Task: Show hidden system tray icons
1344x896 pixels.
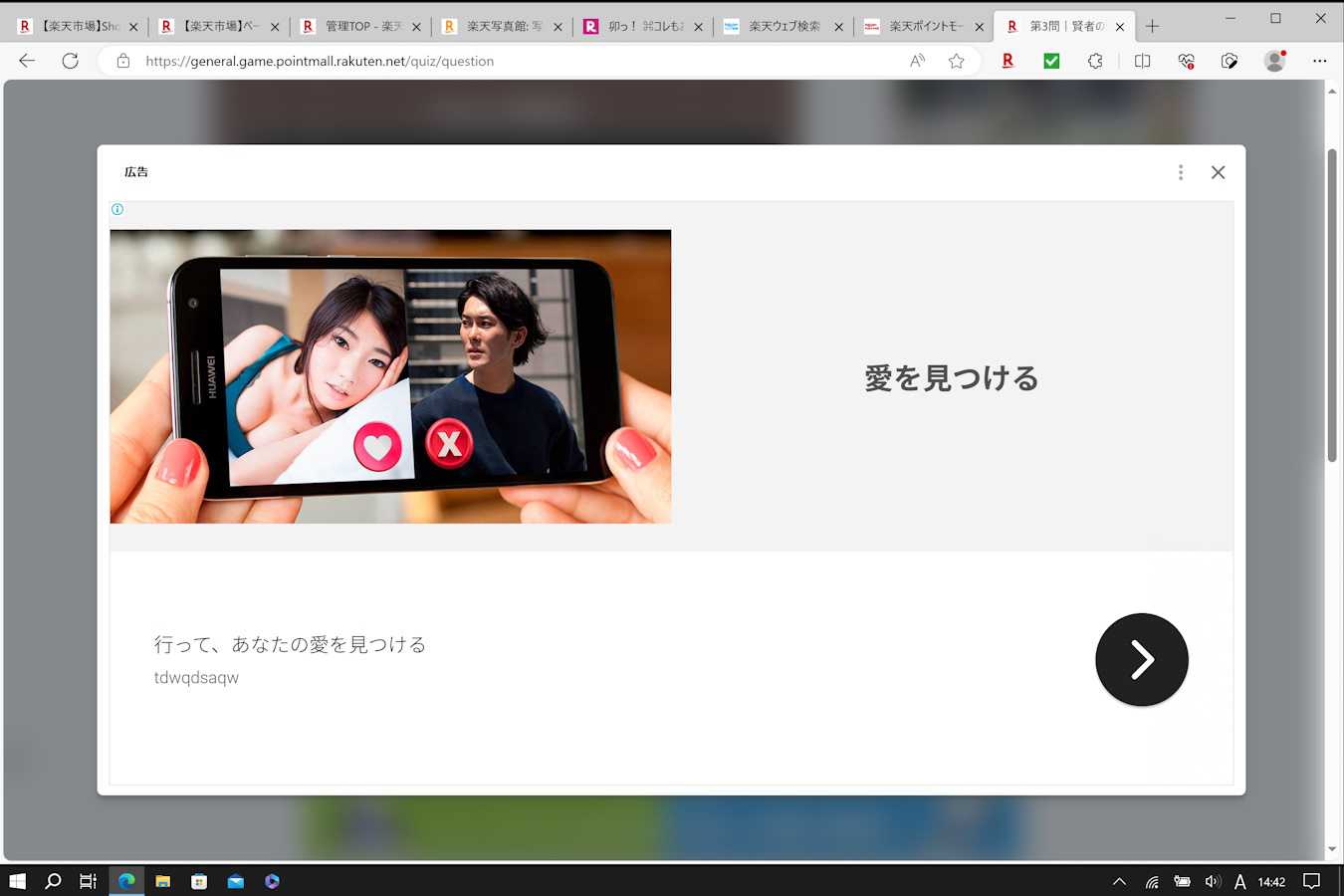Action: pos(1120,881)
